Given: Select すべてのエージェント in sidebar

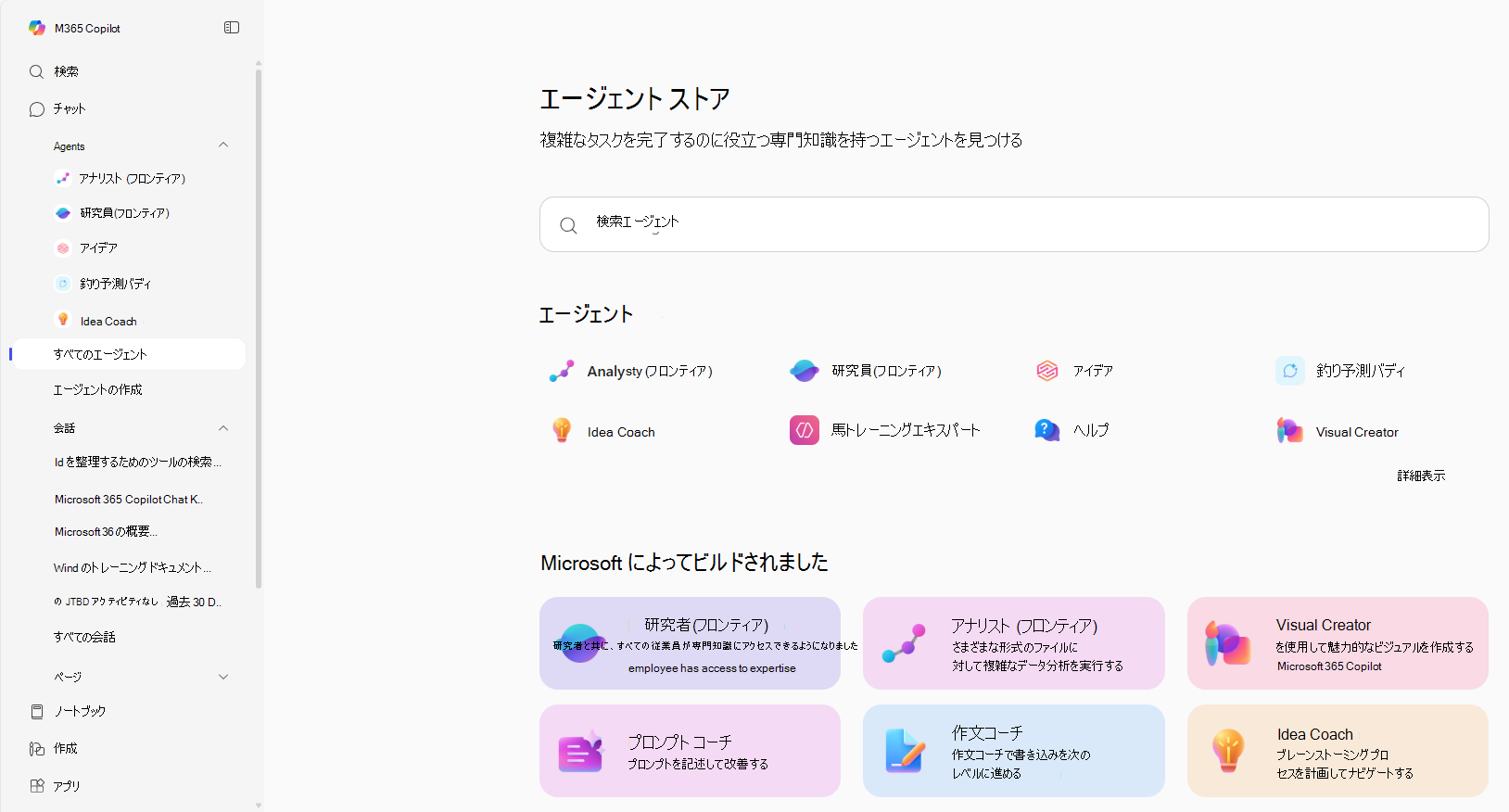Looking at the screenshot, I should coord(132,354).
